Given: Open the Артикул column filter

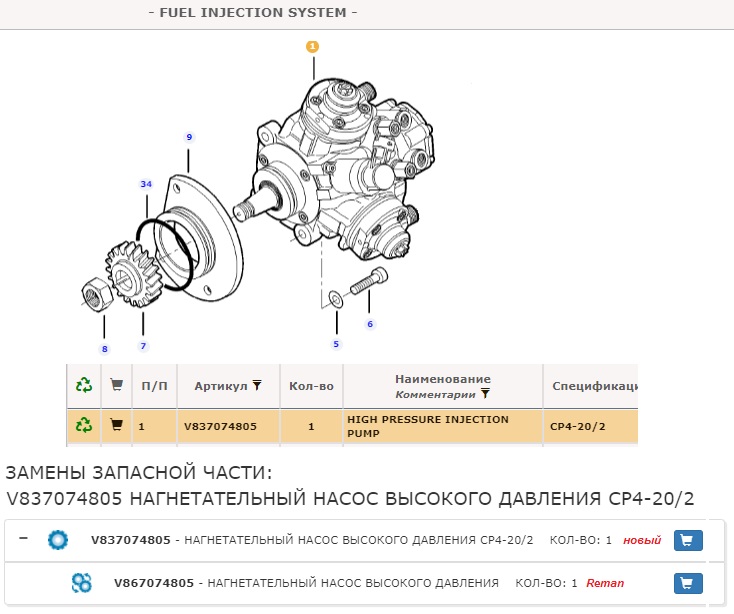Looking at the screenshot, I should (257, 385).
